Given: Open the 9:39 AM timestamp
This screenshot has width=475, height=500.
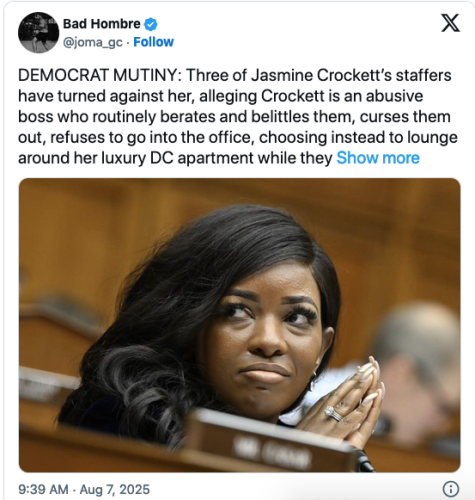Looking at the screenshot, I should click(x=43, y=489).
